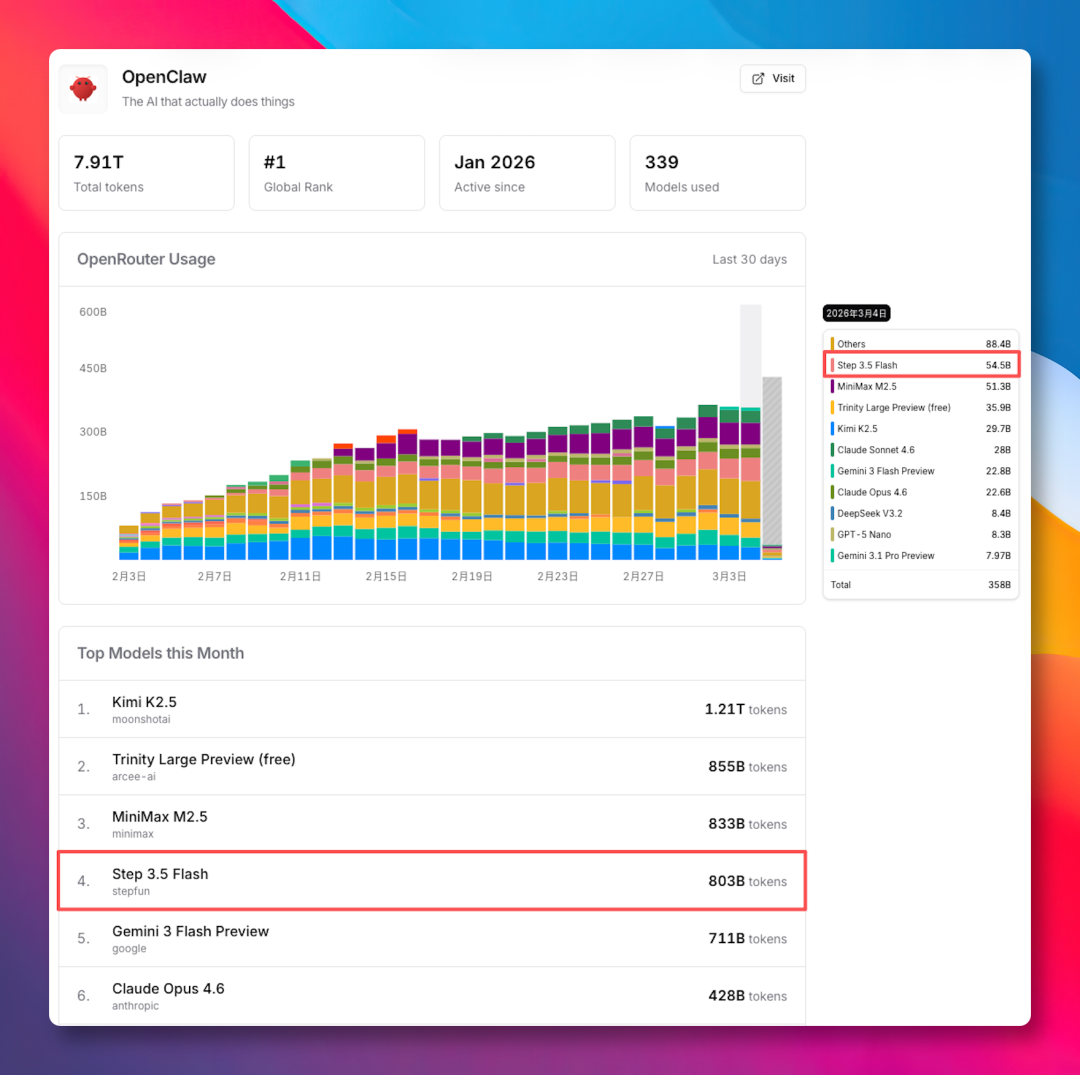Click the 2026年3月4日 date tooltip label
The image size is (1080, 1075).
pos(856,313)
